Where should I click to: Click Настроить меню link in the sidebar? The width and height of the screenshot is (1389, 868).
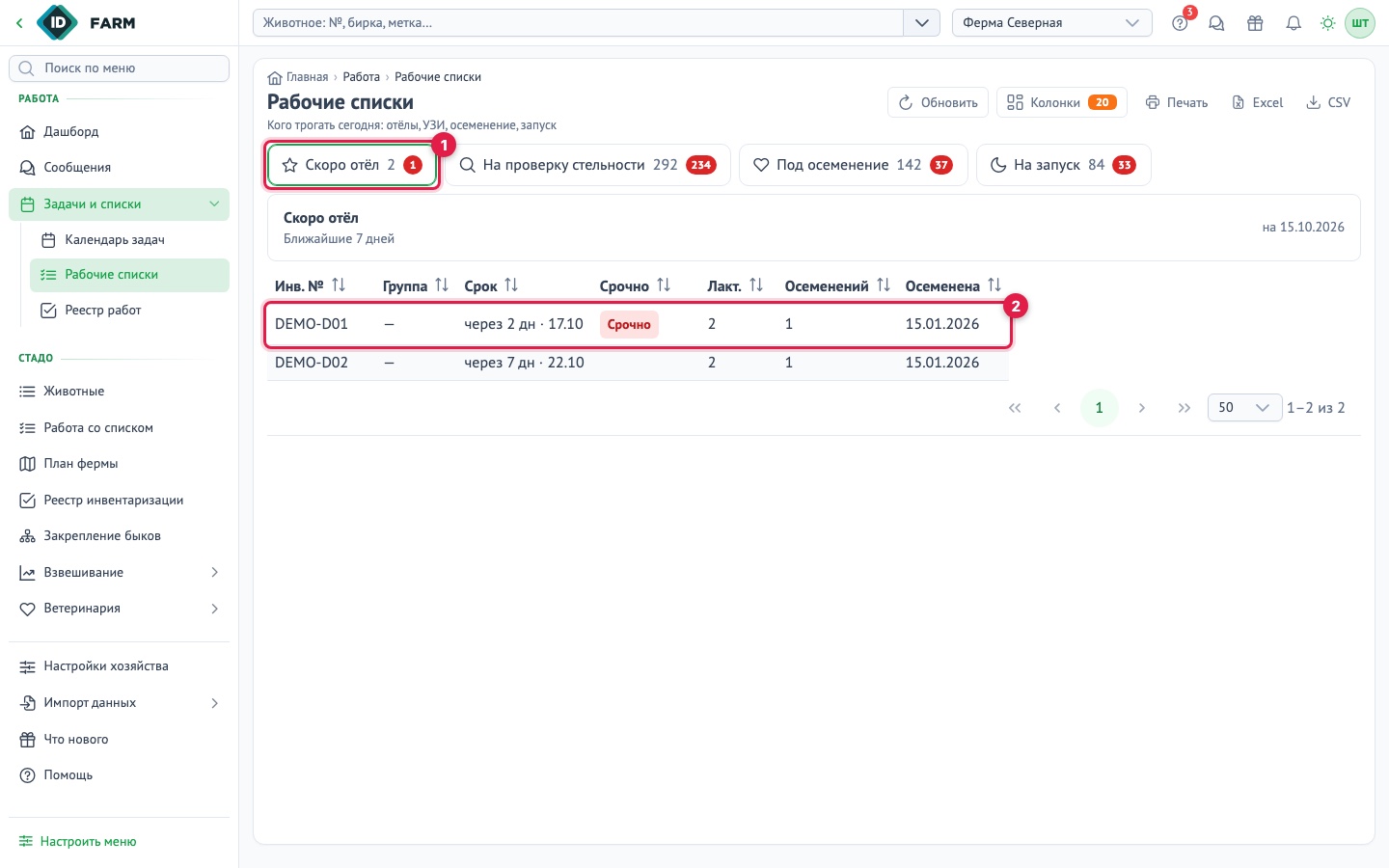(x=78, y=842)
